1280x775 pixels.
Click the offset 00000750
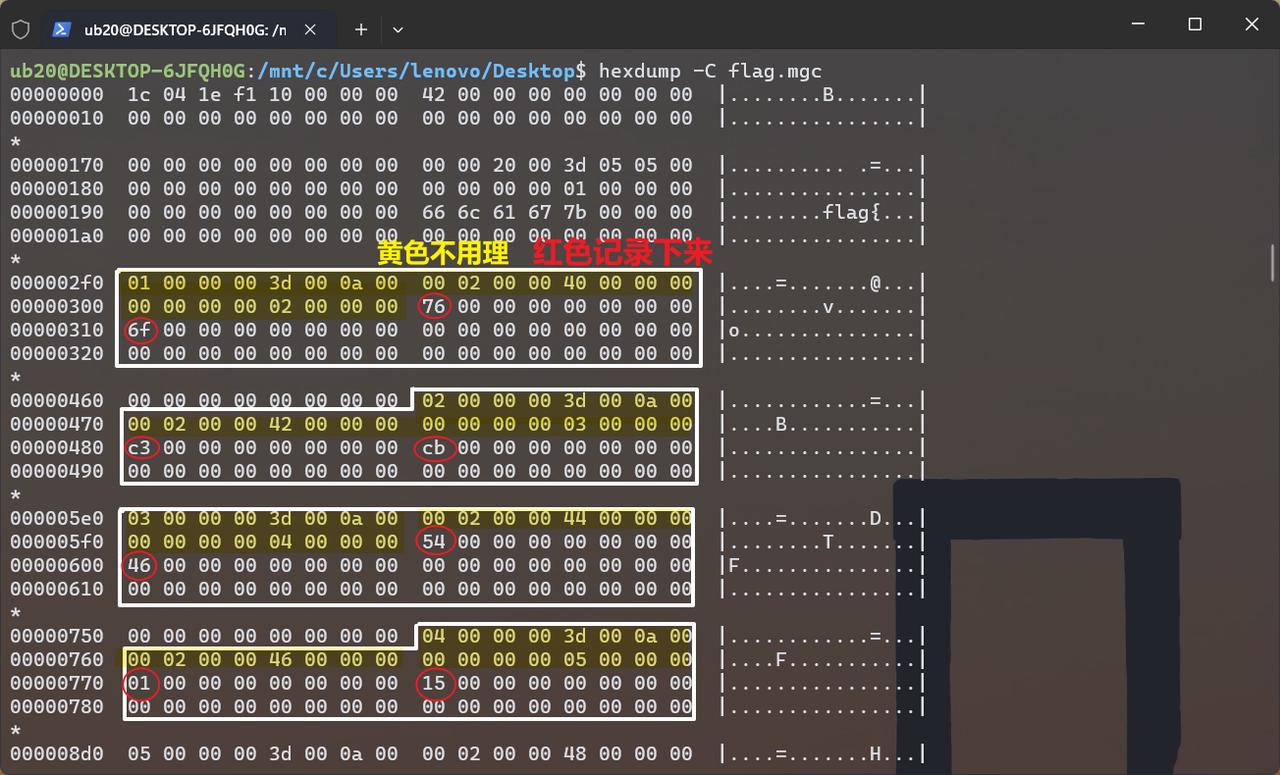click(57, 636)
